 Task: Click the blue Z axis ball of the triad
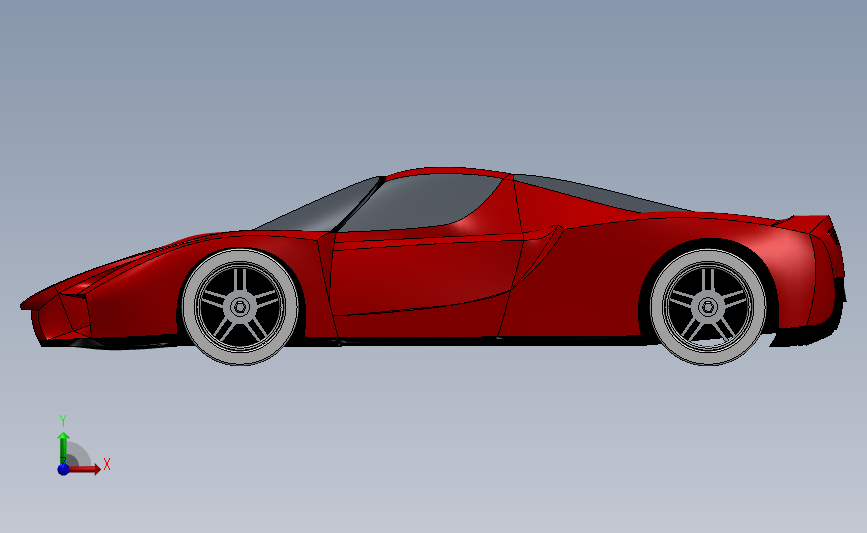click(x=63, y=469)
